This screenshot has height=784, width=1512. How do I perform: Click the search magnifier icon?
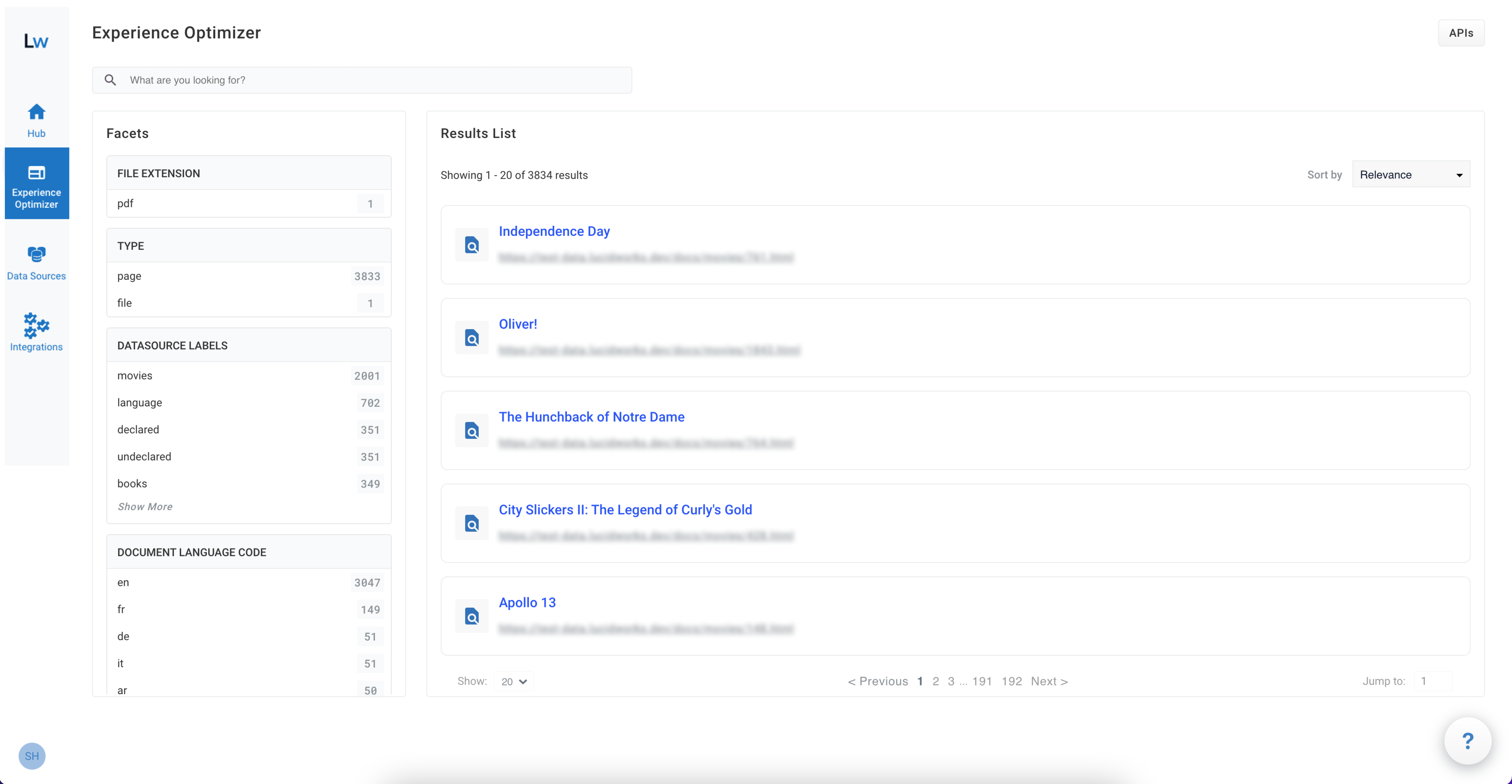click(x=110, y=80)
